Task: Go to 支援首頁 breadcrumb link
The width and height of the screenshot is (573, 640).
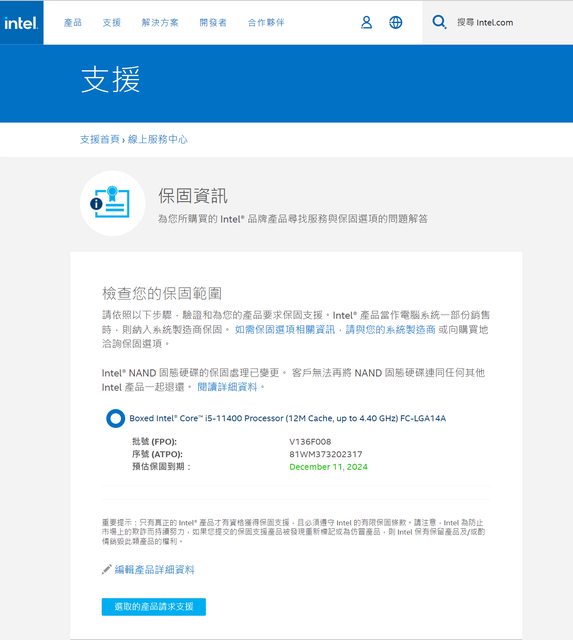Action: [100, 139]
